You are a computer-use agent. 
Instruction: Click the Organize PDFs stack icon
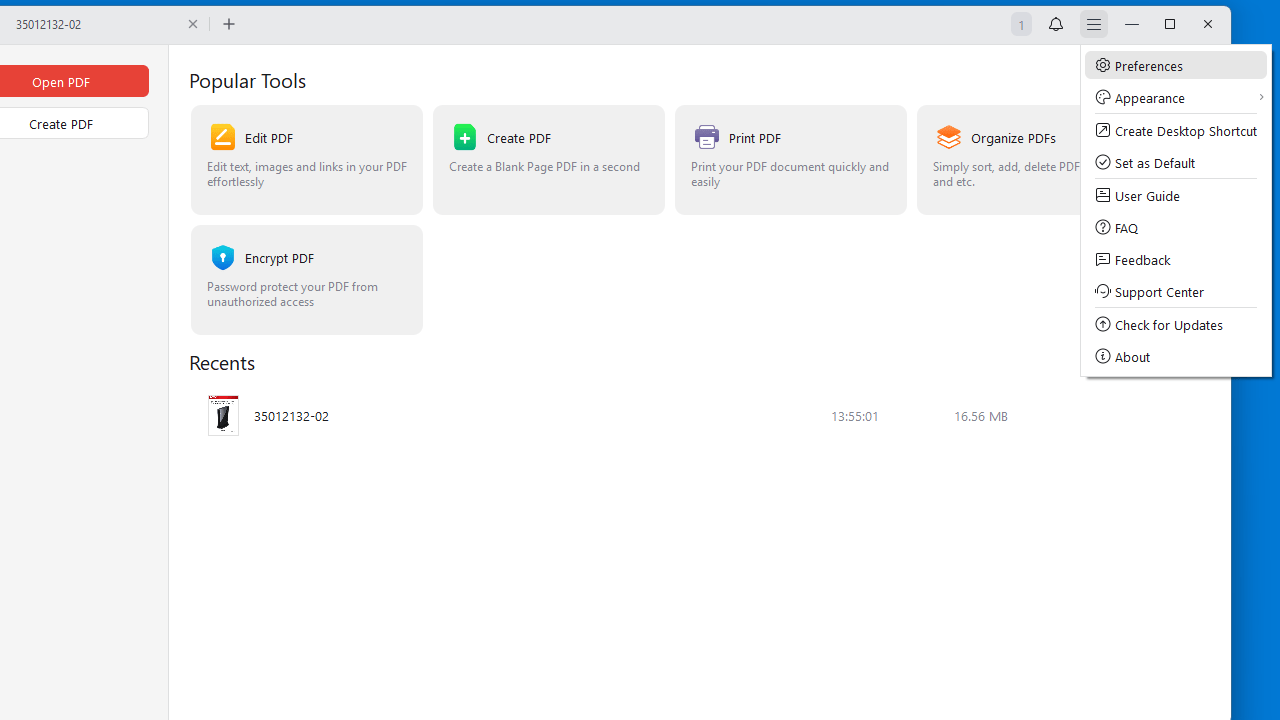coord(948,137)
